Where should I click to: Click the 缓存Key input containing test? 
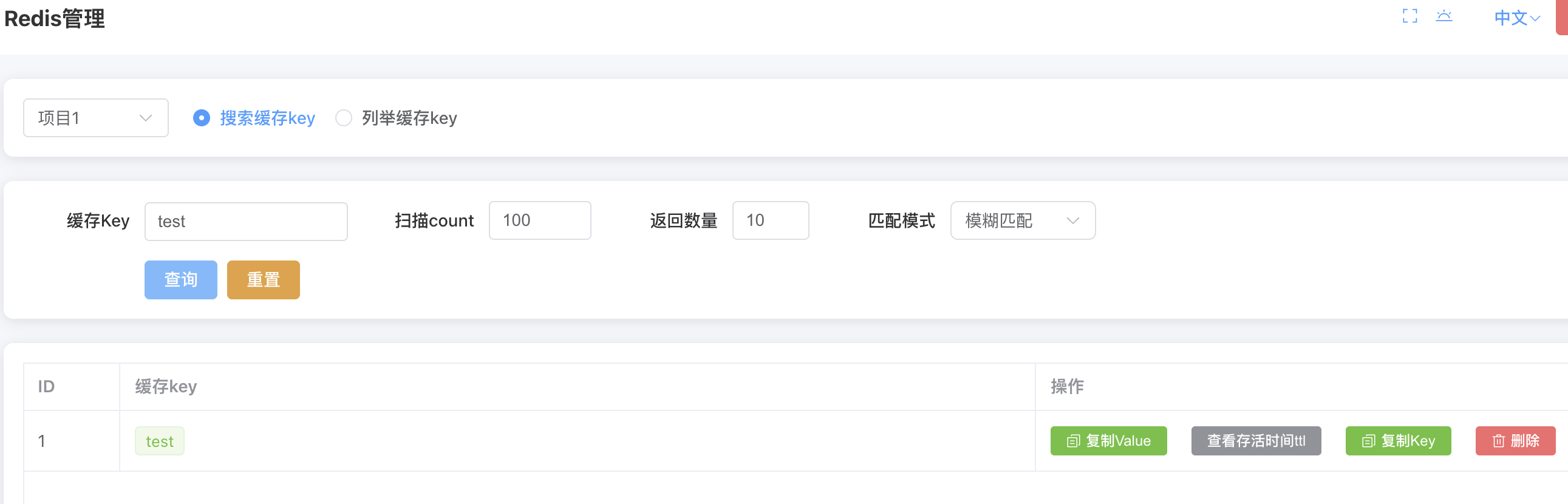point(246,220)
